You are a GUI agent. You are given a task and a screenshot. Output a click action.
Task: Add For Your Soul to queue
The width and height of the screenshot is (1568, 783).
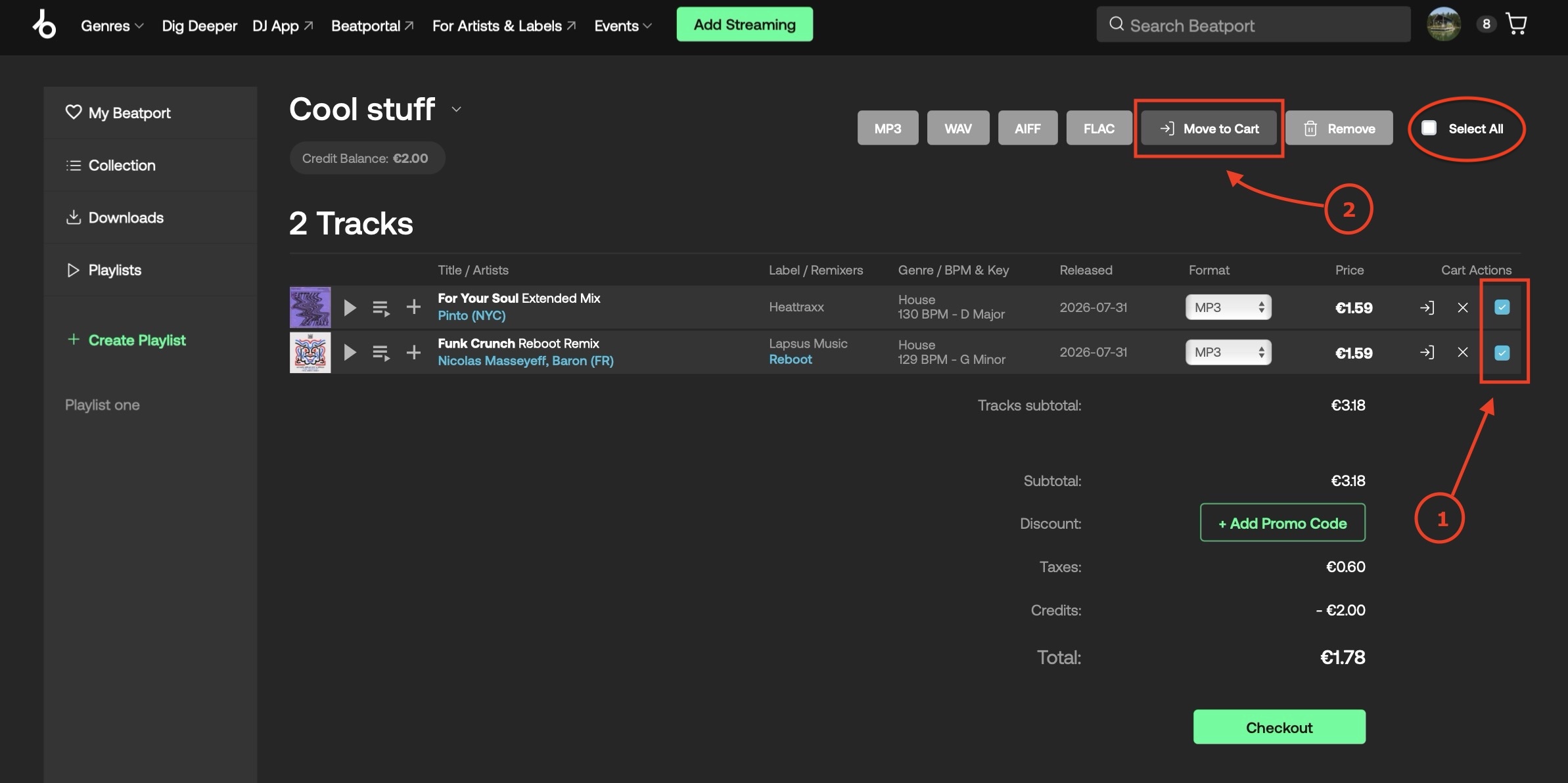[381, 307]
